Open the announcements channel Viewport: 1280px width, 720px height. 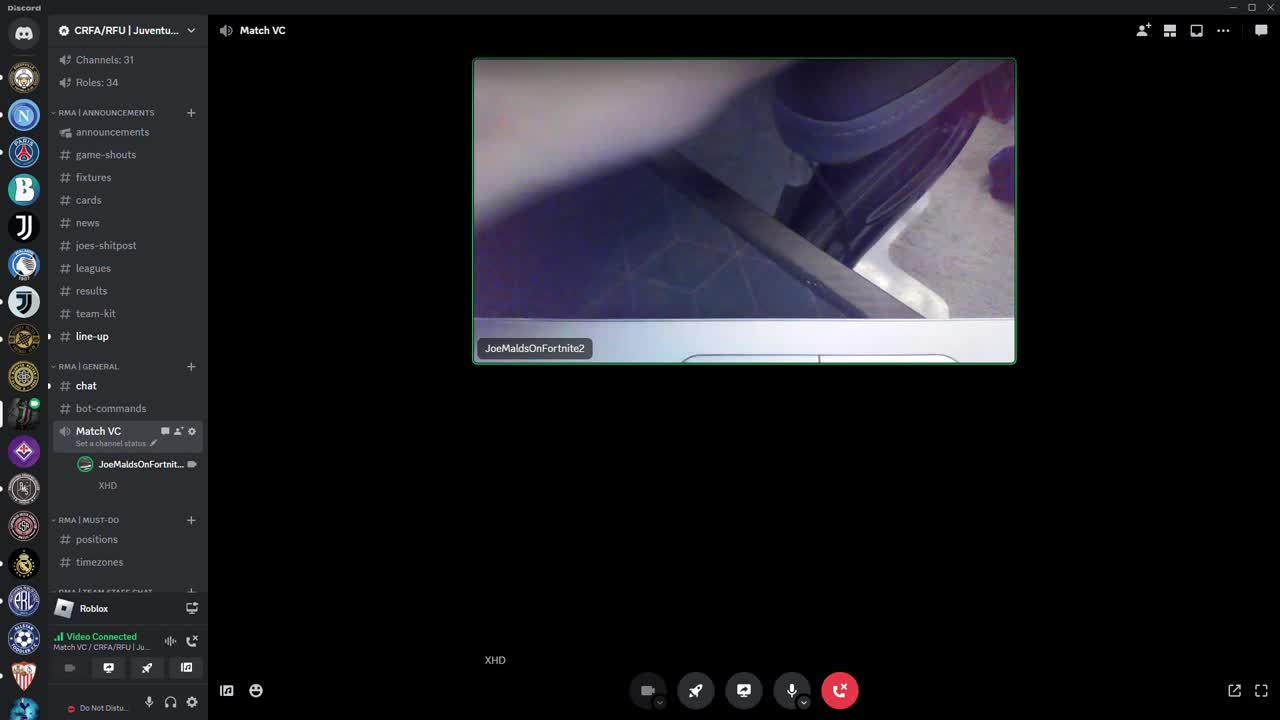pyautogui.click(x=112, y=132)
